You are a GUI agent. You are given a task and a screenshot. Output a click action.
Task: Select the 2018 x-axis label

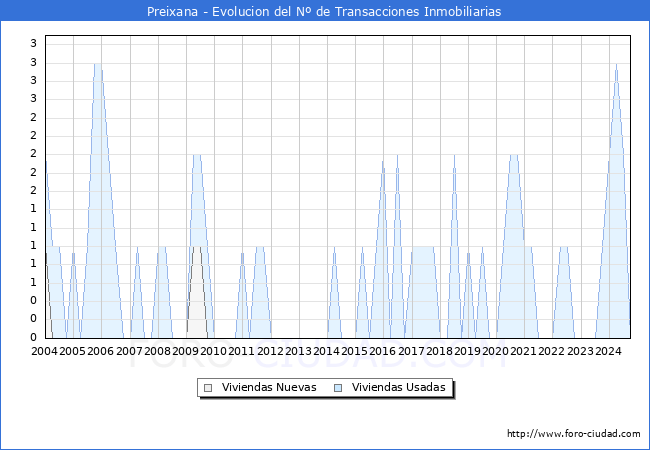(439, 351)
